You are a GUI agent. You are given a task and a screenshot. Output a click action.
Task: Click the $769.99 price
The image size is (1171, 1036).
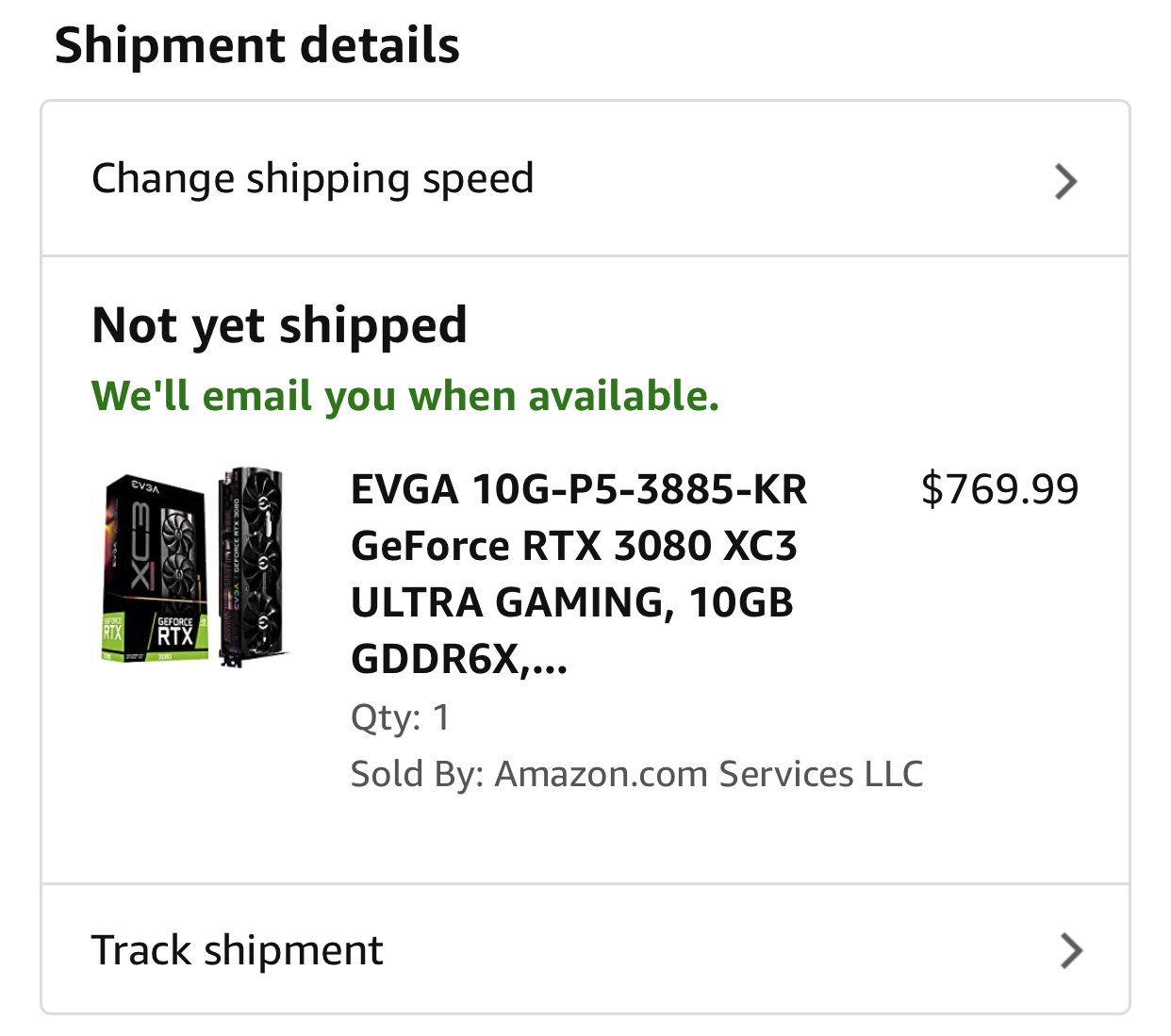999,489
